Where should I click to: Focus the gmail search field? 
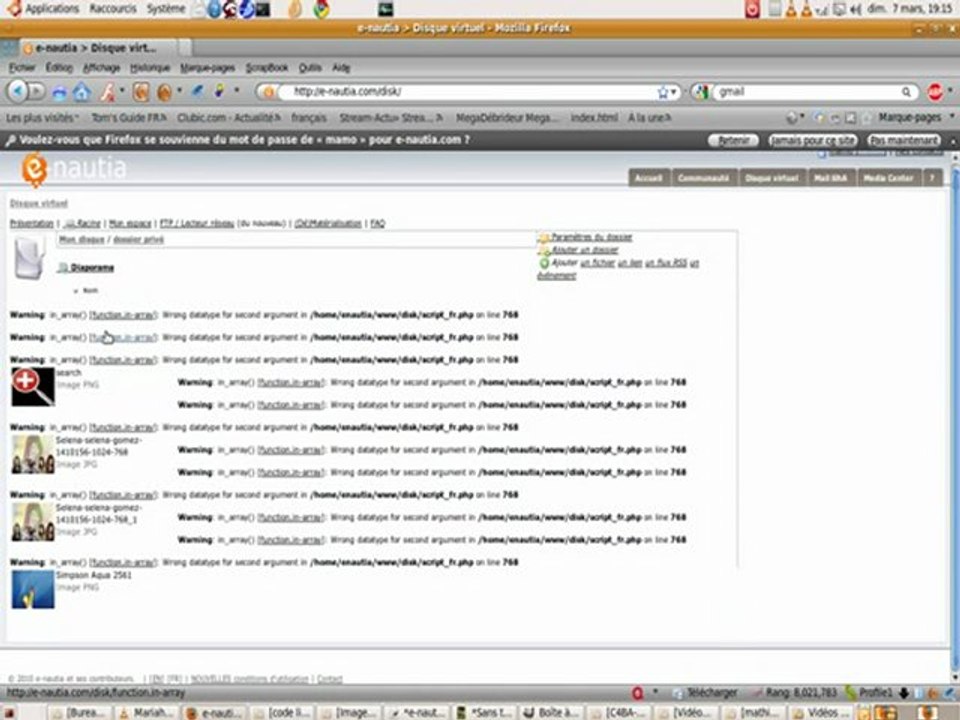[x=808, y=92]
